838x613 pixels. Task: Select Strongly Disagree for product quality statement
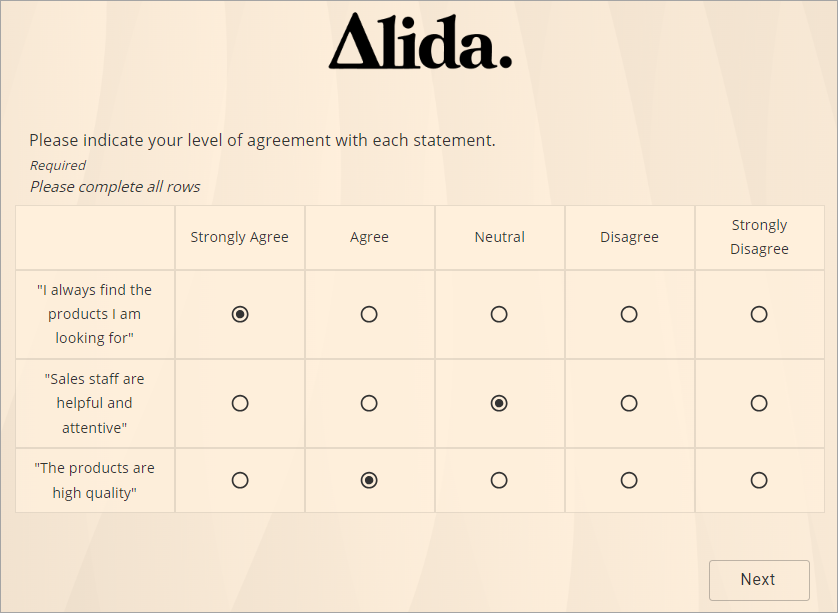click(759, 479)
